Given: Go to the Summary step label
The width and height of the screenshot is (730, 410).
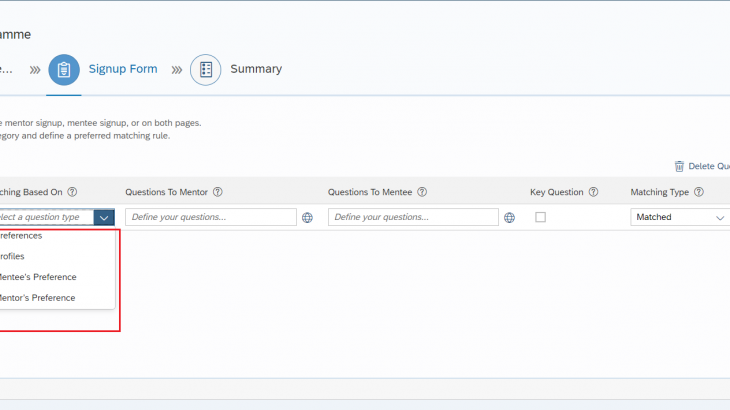Looking at the screenshot, I should (256, 69).
